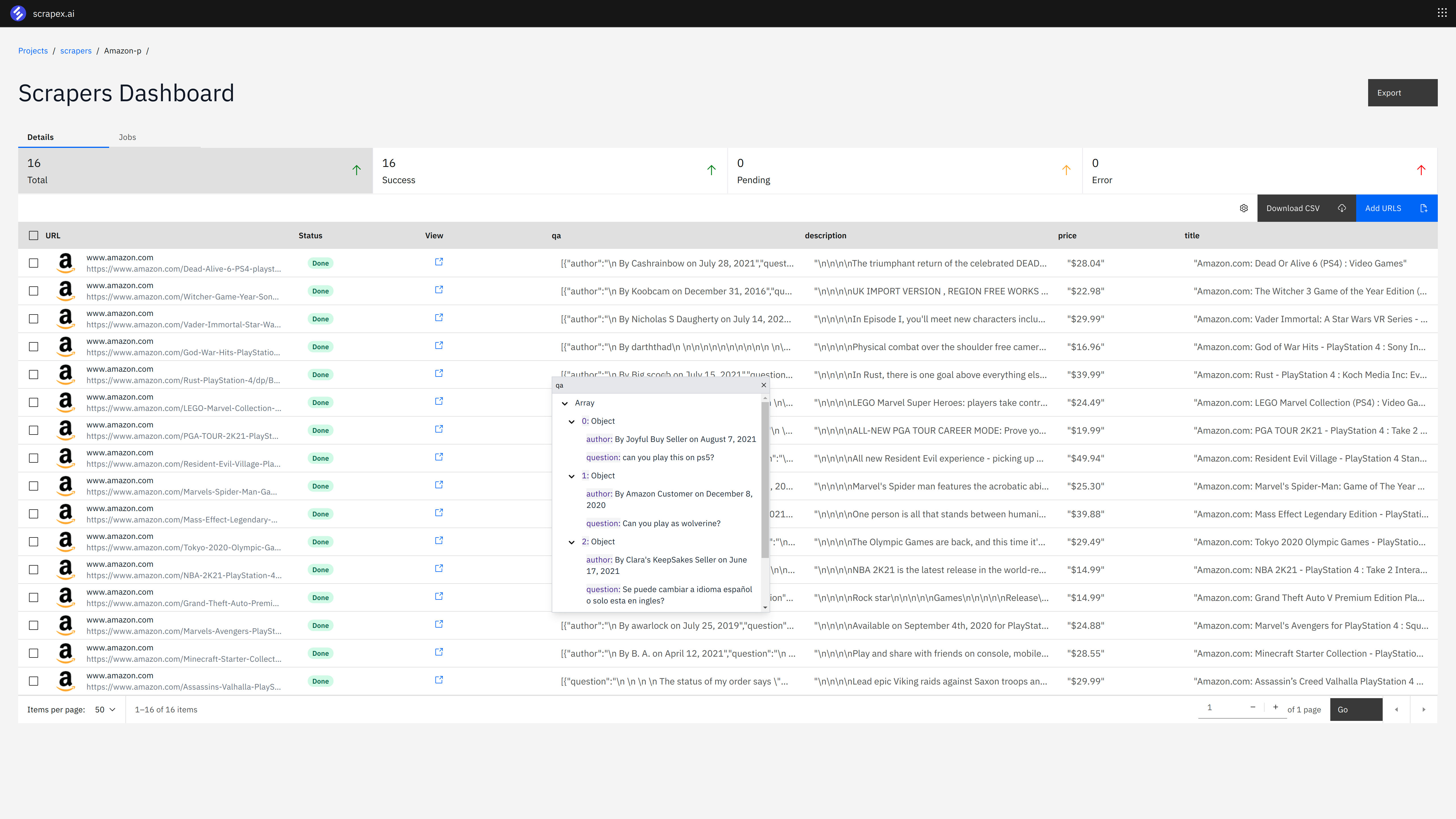
Task: Open view link for Dead Or Alive row
Action: pyautogui.click(x=439, y=262)
